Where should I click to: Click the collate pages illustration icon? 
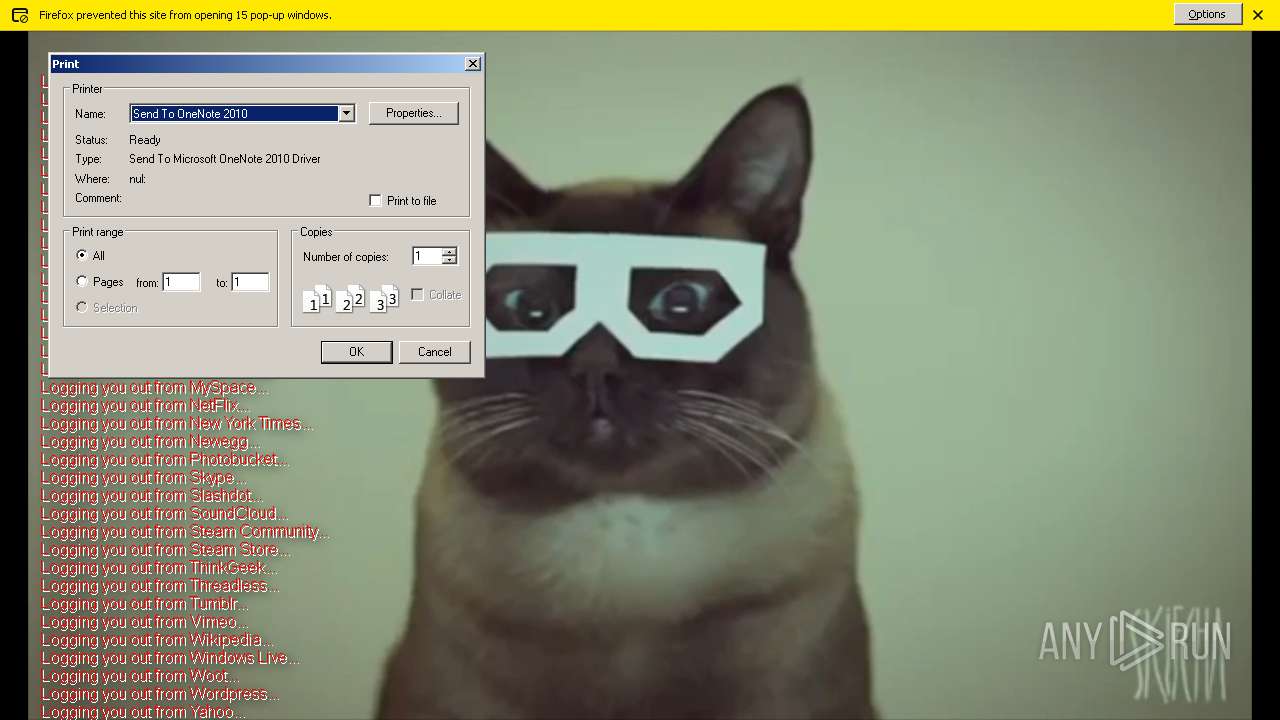350,298
